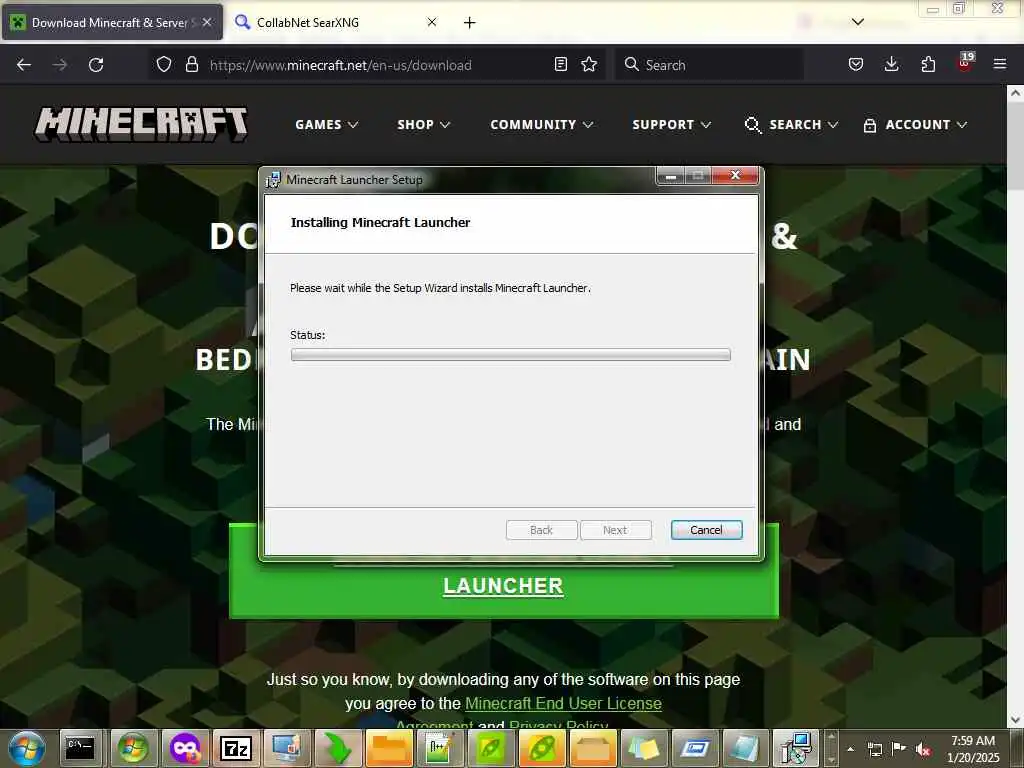
Task: Open the ACCOUNT dropdown
Action: (915, 125)
